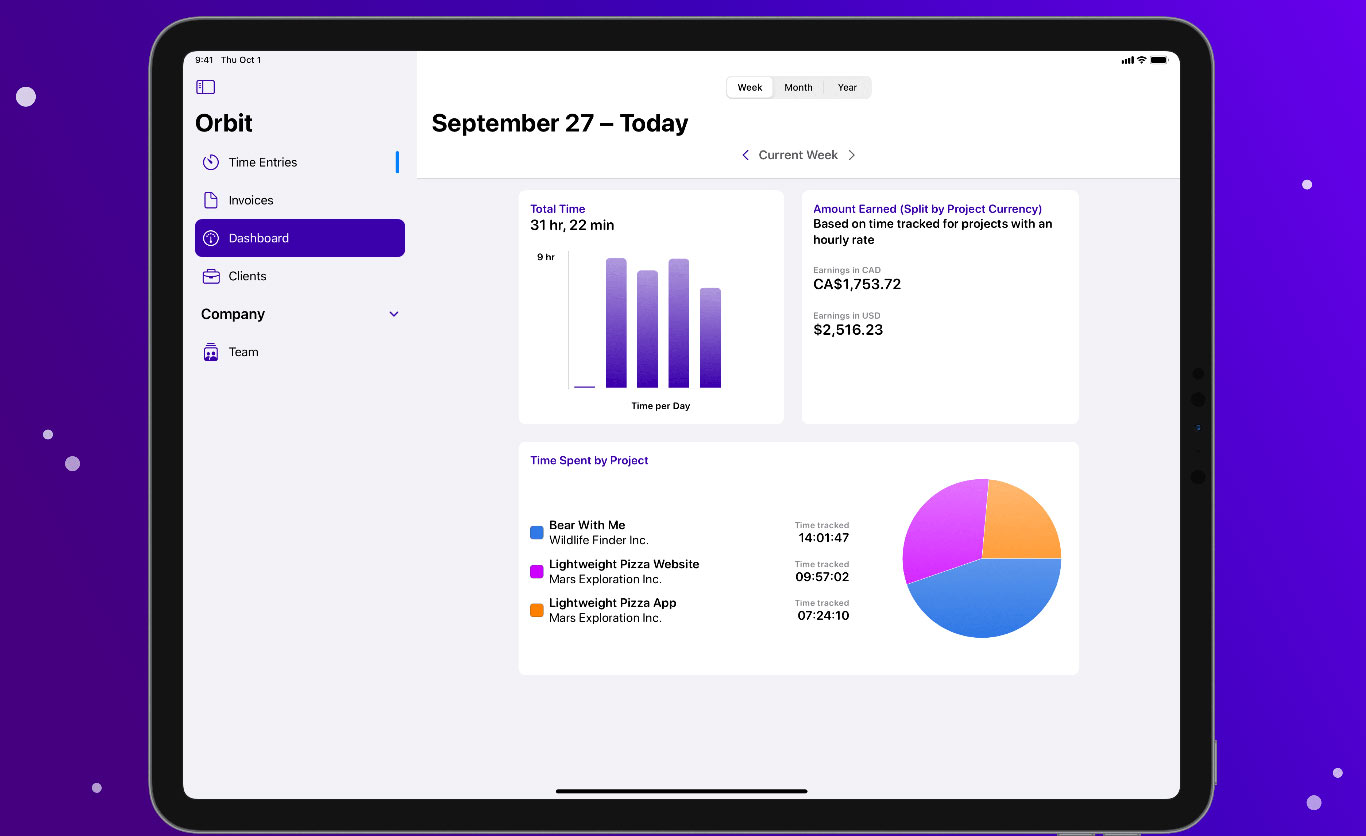Click the Team people icon
The image size is (1366, 836).
click(210, 352)
